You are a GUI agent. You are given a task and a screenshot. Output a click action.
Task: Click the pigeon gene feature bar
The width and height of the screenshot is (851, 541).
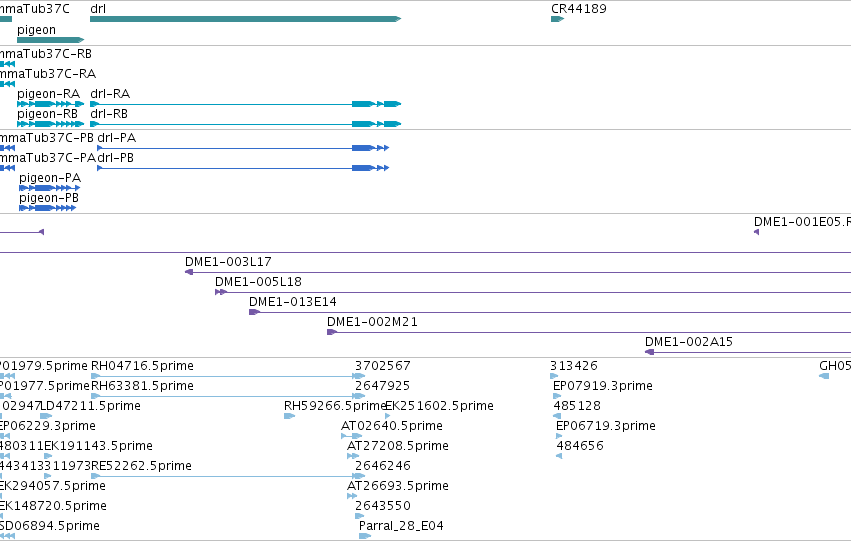(50, 40)
